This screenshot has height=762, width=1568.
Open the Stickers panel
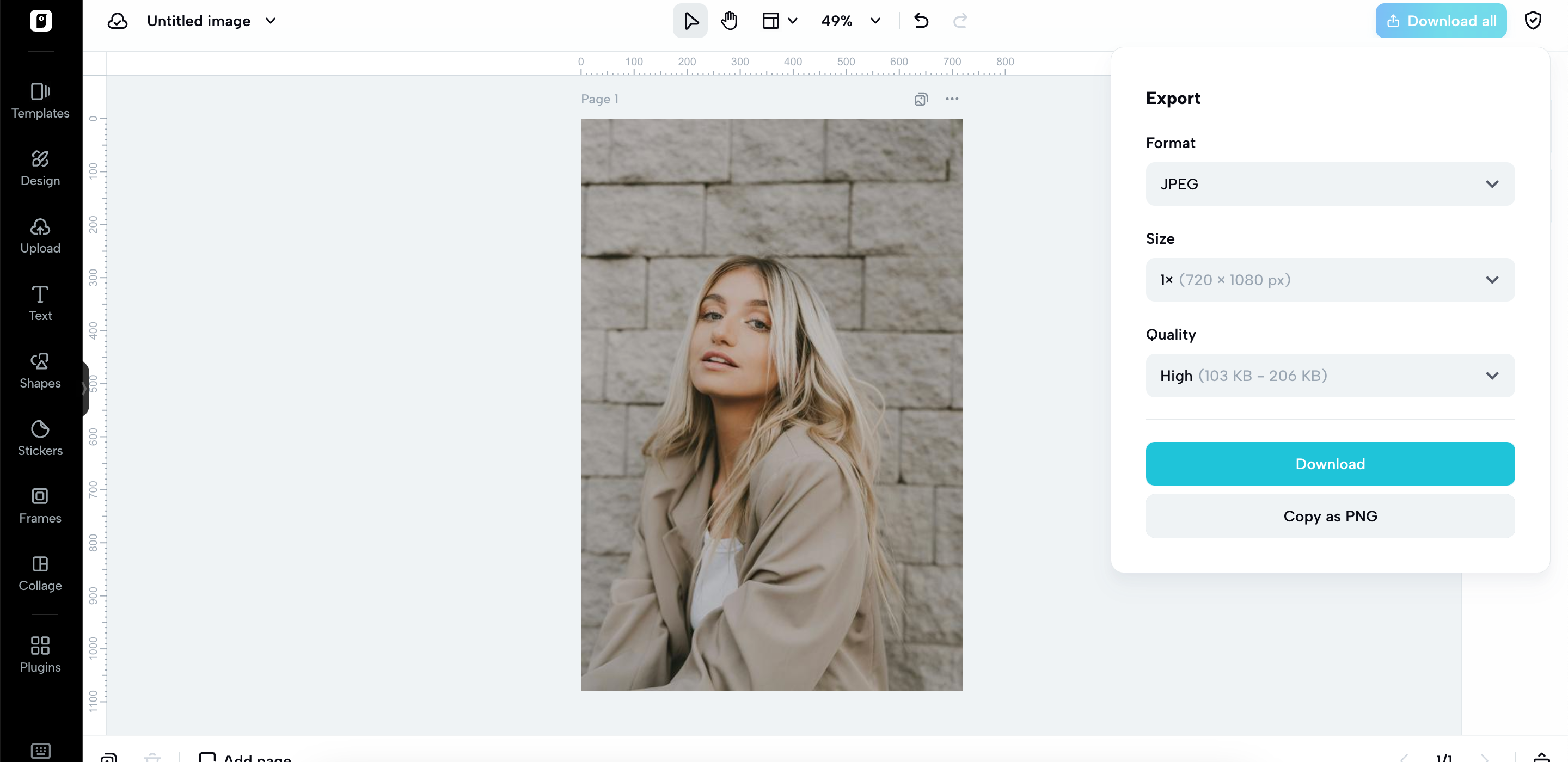point(40,439)
